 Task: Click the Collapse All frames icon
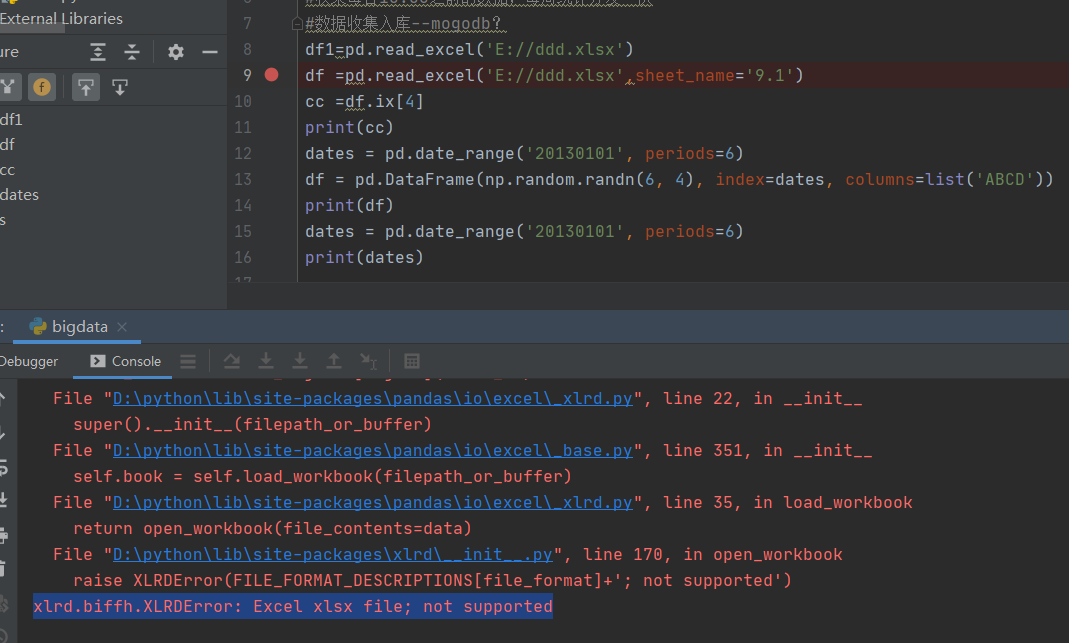pos(131,52)
